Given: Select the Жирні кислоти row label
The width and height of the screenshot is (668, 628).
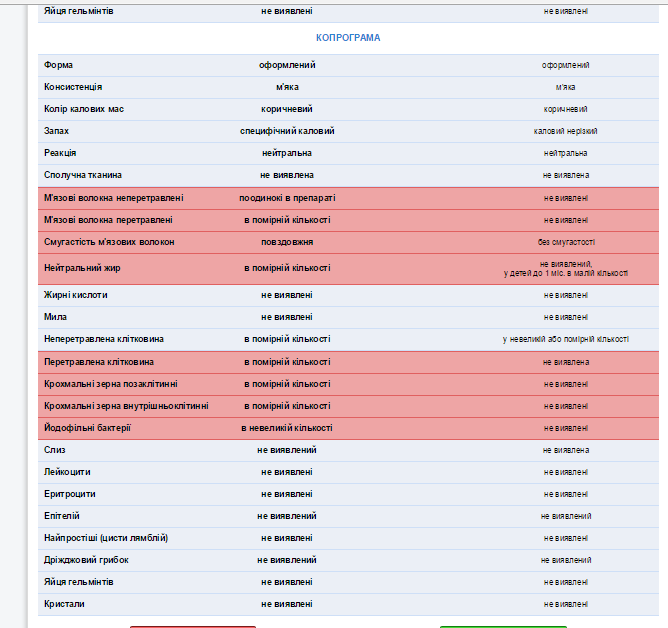Looking at the screenshot, I should click(x=75, y=295).
